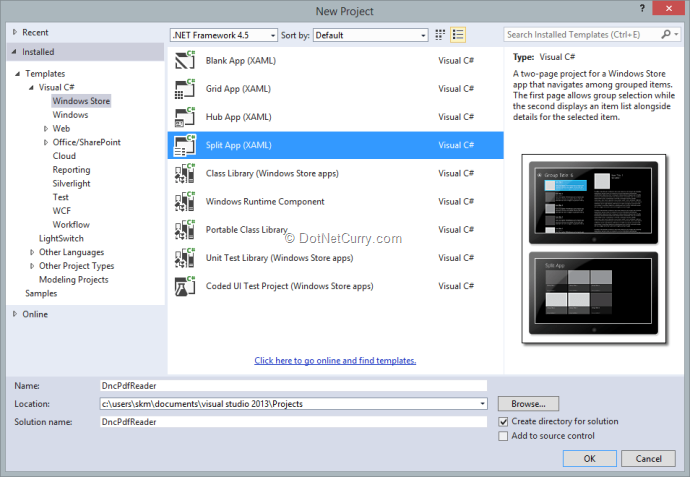Select the Test category
690x477 pixels.
point(61,197)
